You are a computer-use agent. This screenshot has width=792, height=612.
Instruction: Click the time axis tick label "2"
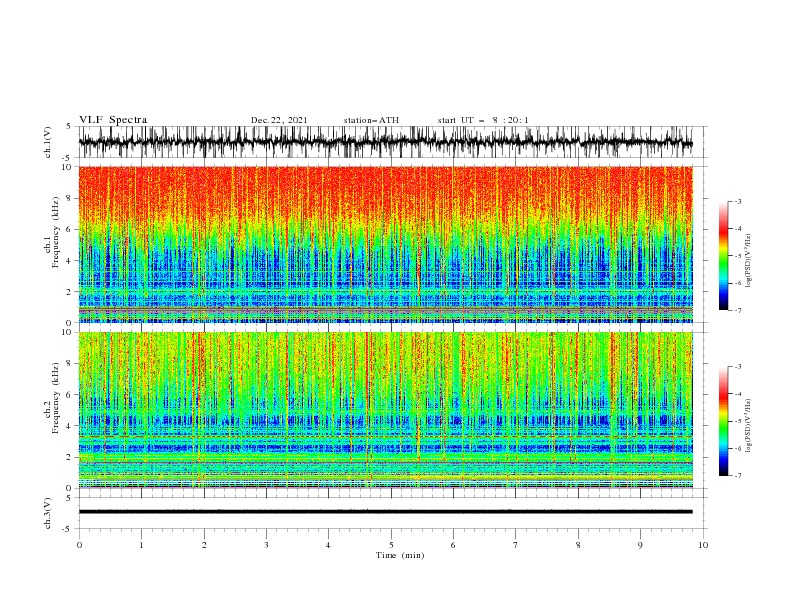pyautogui.click(x=204, y=545)
